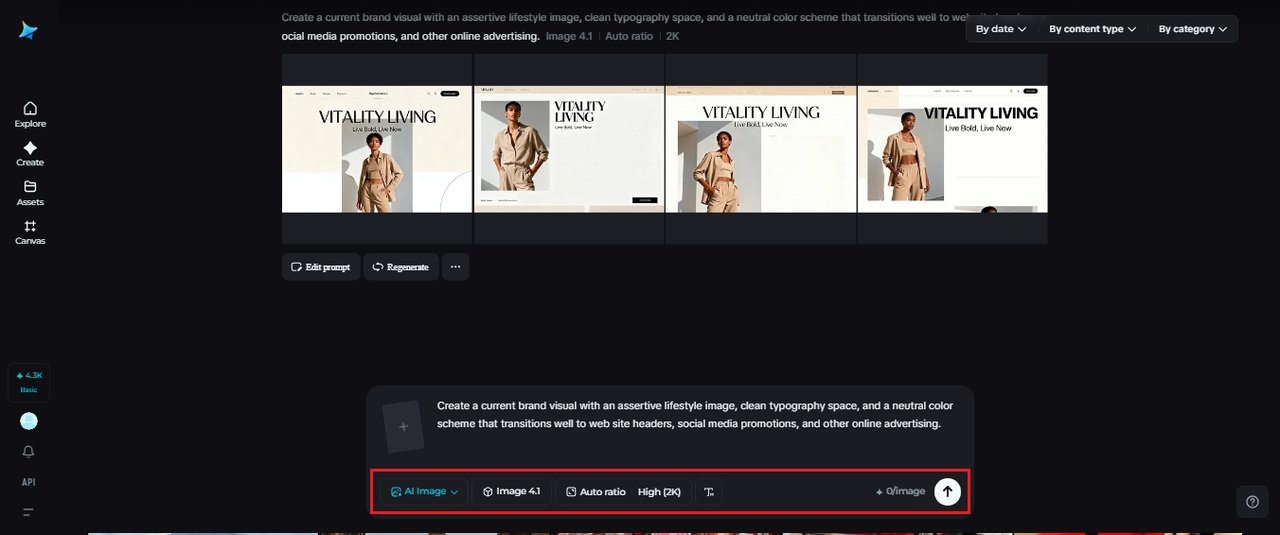Image resolution: width=1280 pixels, height=535 pixels.
Task: Click the Dreamina logo icon in sidebar
Action: 28,31
